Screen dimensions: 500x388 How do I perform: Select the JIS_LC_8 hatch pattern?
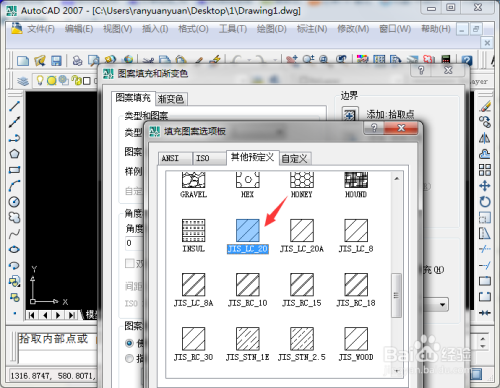tap(356, 236)
